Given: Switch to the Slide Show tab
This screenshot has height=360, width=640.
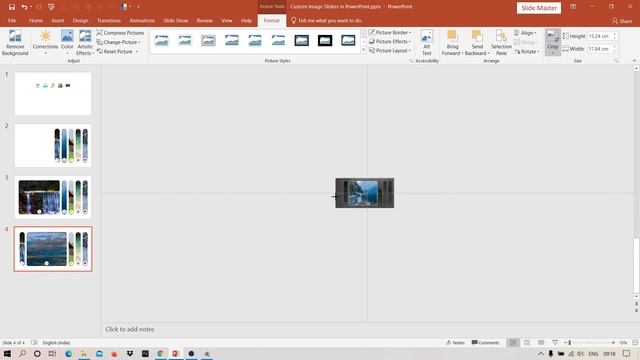Looking at the screenshot, I should pyautogui.click(x=176, y=20).
